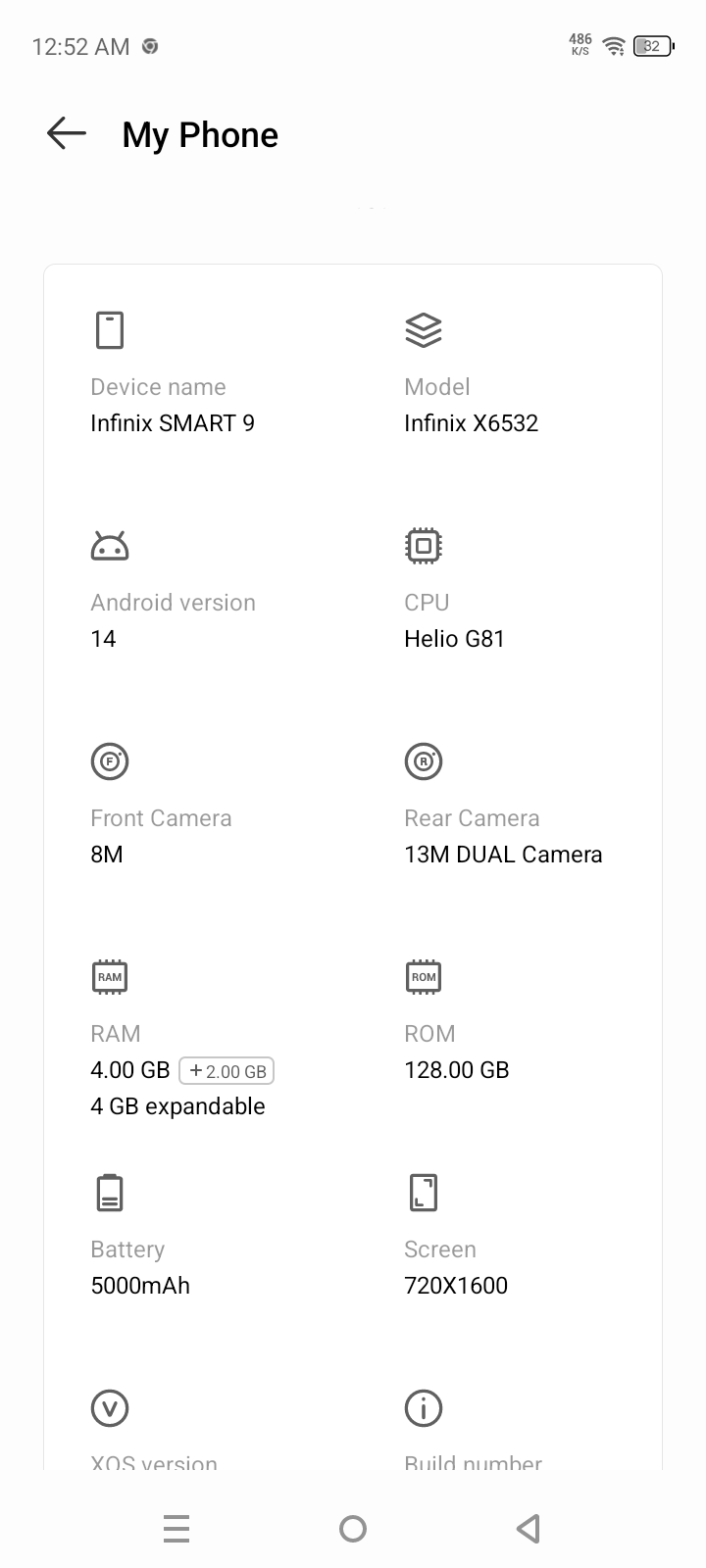The height and width of the screenshot is (1568, 706).
Task: Tap the battery indicator in status bar
Action: pos(653,46)
